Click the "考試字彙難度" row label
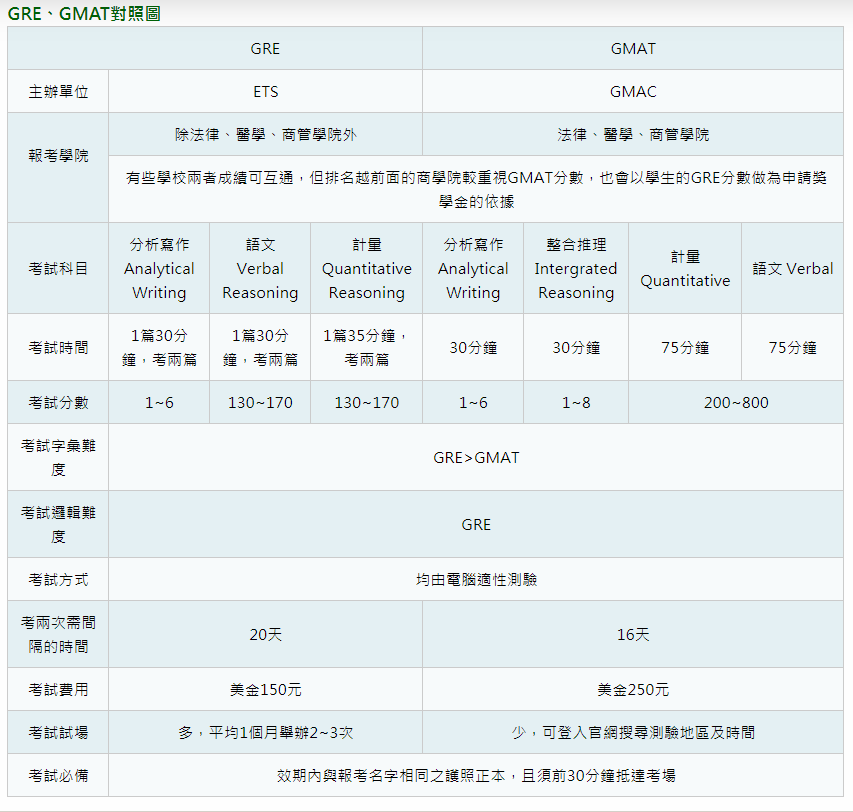The width and height of the screenshot is (853, 812). (58, 457)
